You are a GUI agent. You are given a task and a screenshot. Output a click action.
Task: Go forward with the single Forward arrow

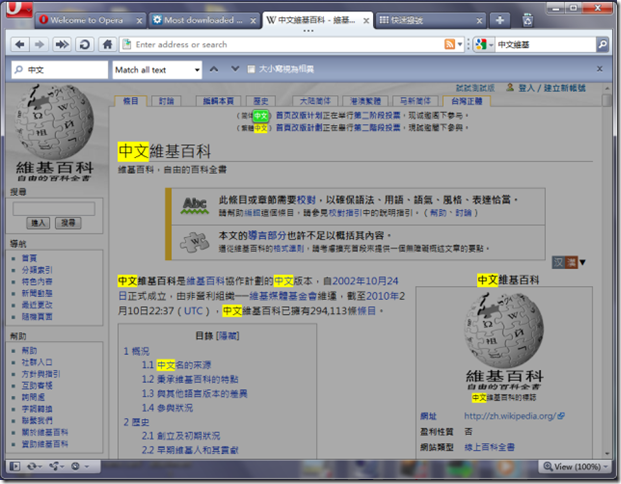click(39, 44)
